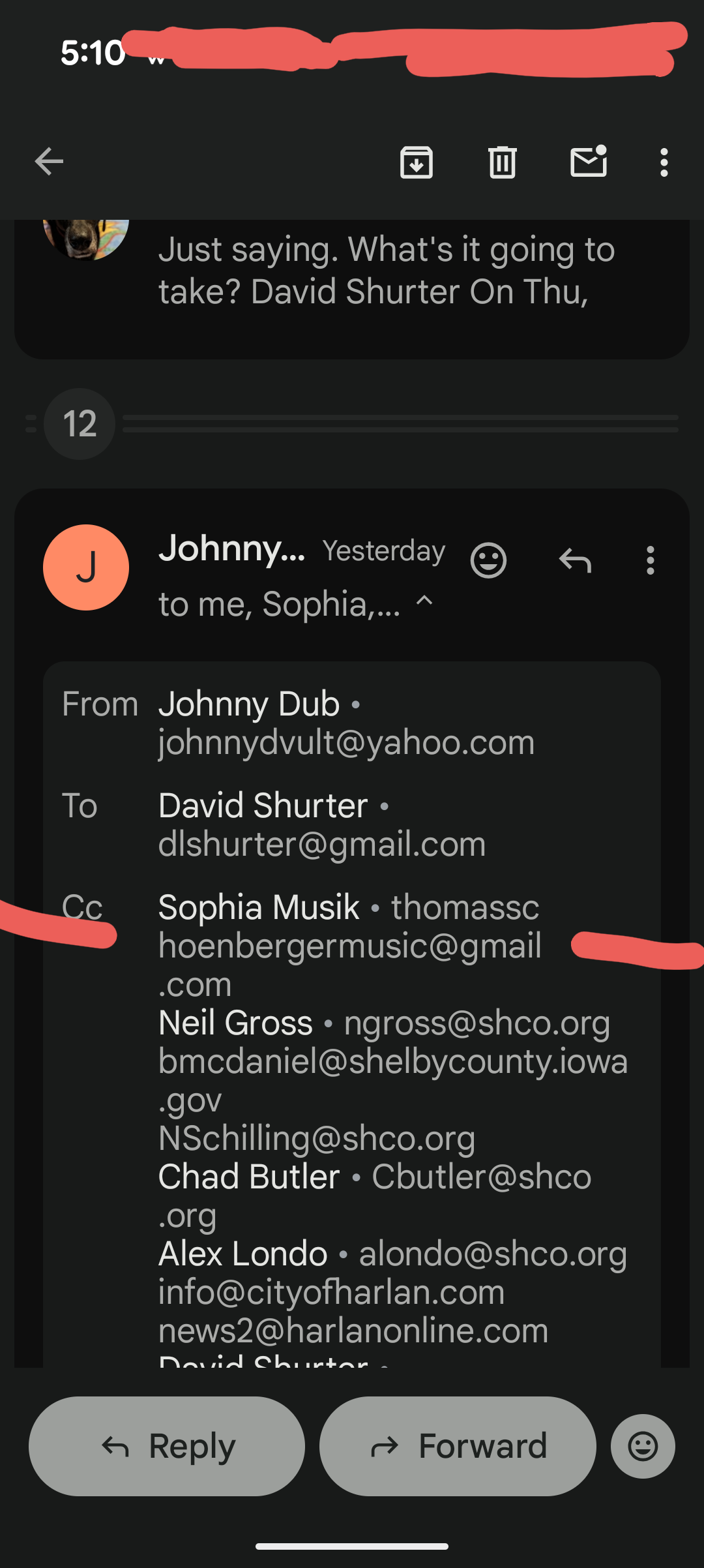Reply using arrow icon in message header
The image size is (704, 1568).
575,560
